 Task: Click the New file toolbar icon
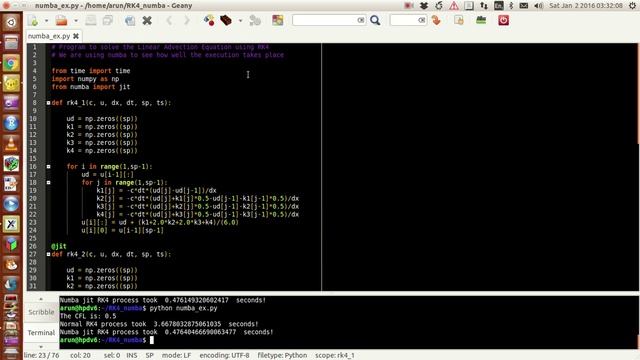[33, 20]
